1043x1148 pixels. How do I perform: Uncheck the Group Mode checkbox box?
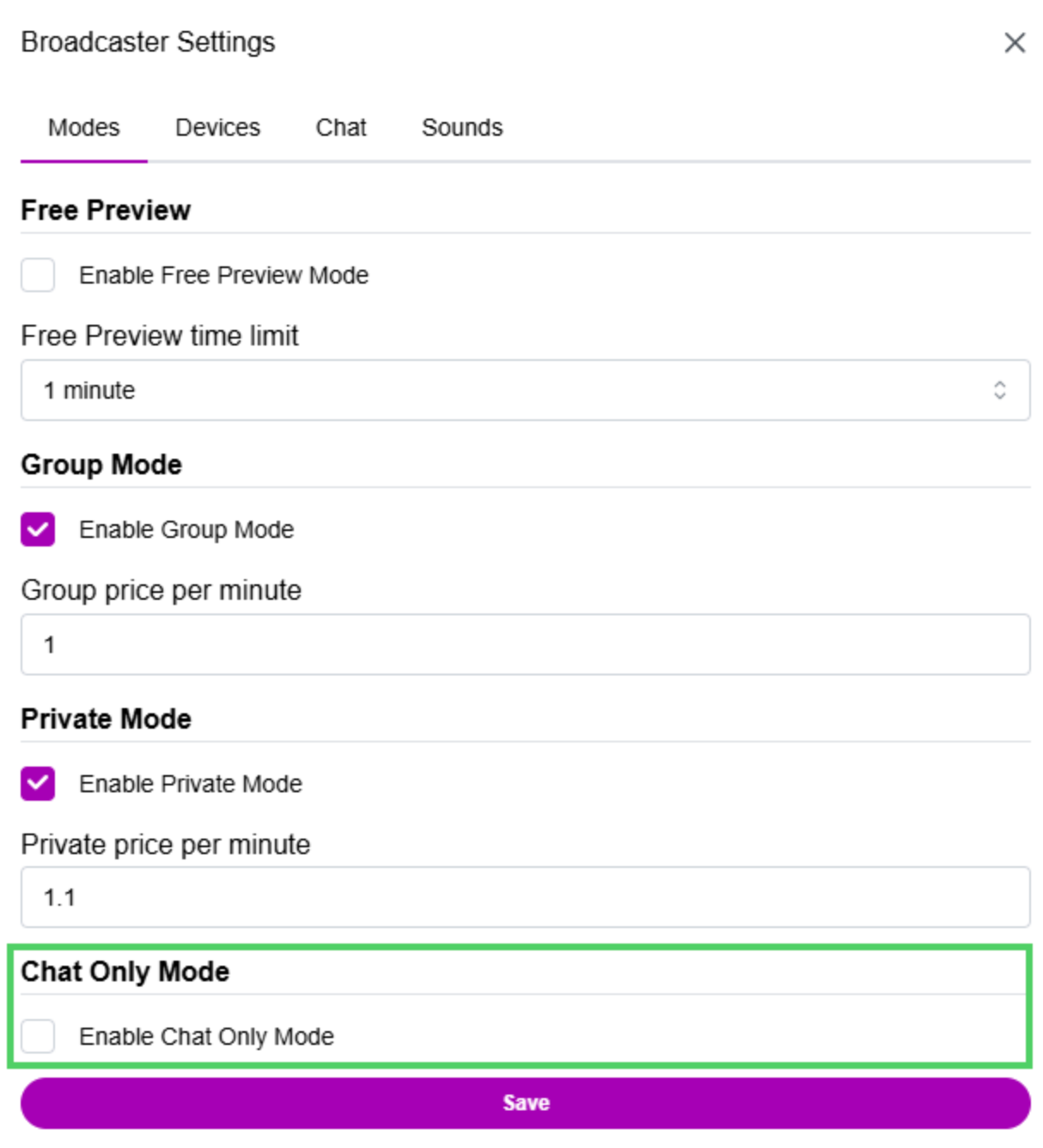[x=38, y=529]
